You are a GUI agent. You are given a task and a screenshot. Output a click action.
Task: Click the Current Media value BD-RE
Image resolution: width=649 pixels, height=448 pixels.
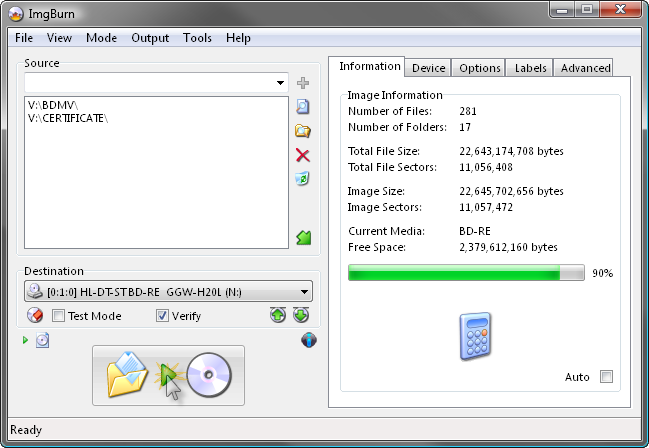pos(475,231)
